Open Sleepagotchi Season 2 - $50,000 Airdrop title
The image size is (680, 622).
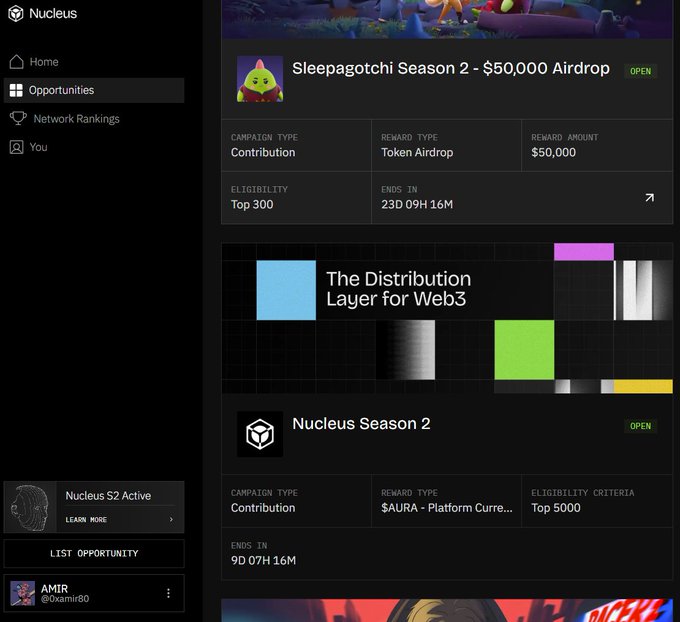451,68
